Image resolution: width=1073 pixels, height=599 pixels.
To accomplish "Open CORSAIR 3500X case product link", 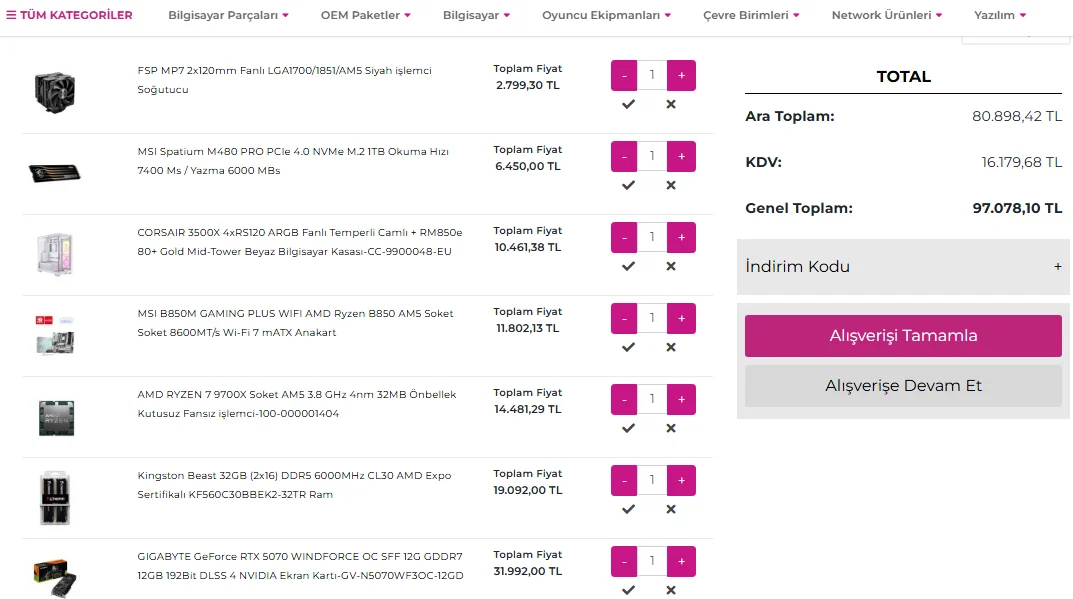I will click(300, 242).
